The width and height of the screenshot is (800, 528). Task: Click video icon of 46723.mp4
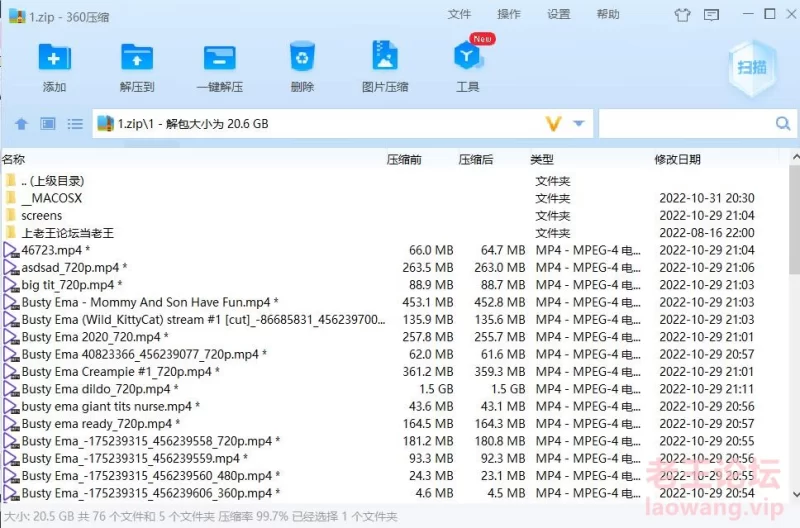click(11, 250)
